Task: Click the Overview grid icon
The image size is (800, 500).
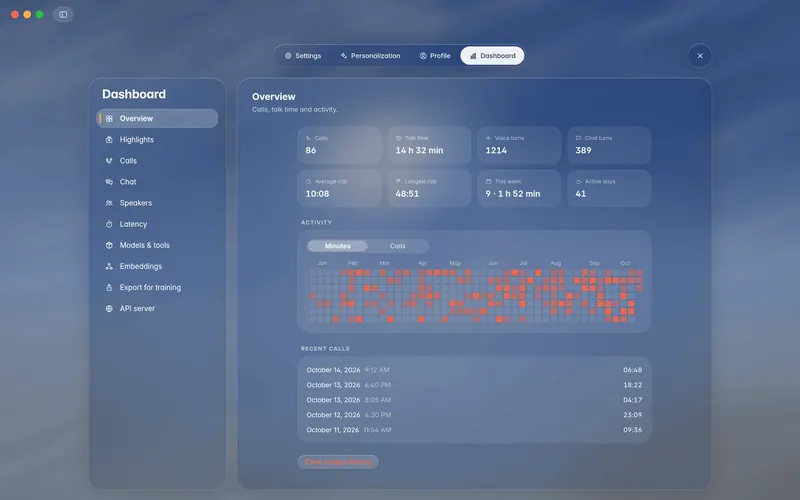Action: click(109, 118)
